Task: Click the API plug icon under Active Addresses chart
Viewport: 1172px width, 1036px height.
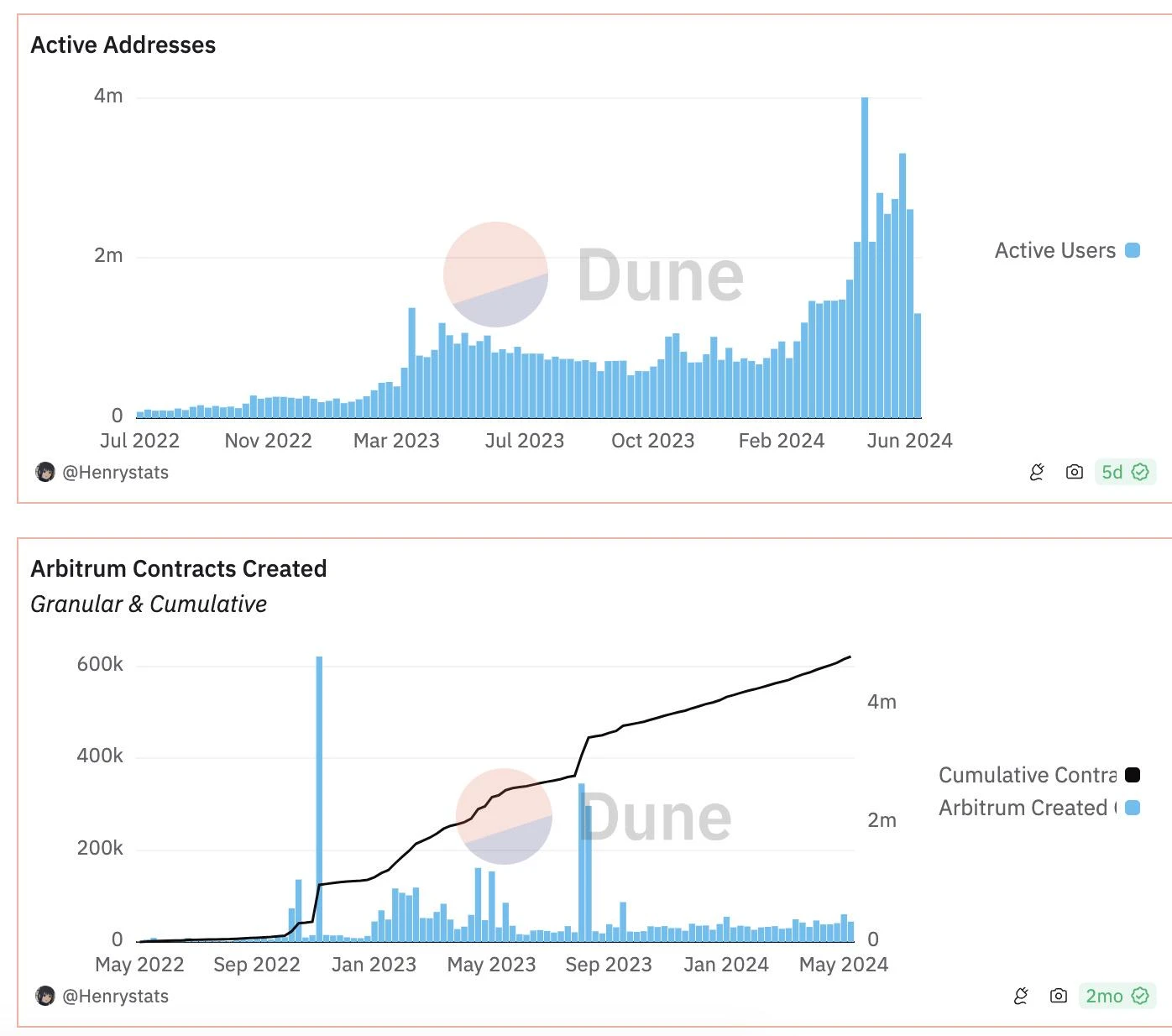Action: (x=1038, y=472)
